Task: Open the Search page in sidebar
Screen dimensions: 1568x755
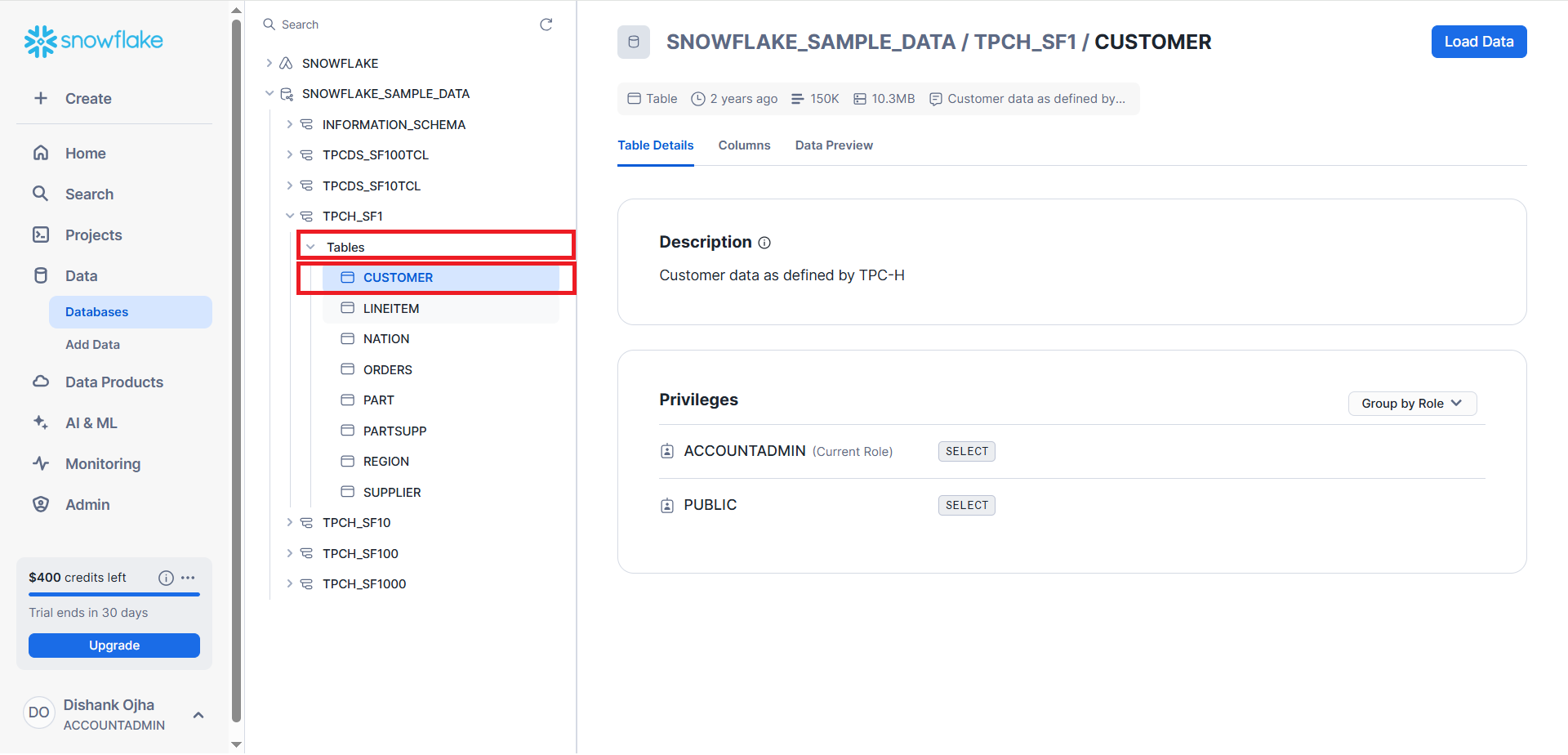Action: 89,194
